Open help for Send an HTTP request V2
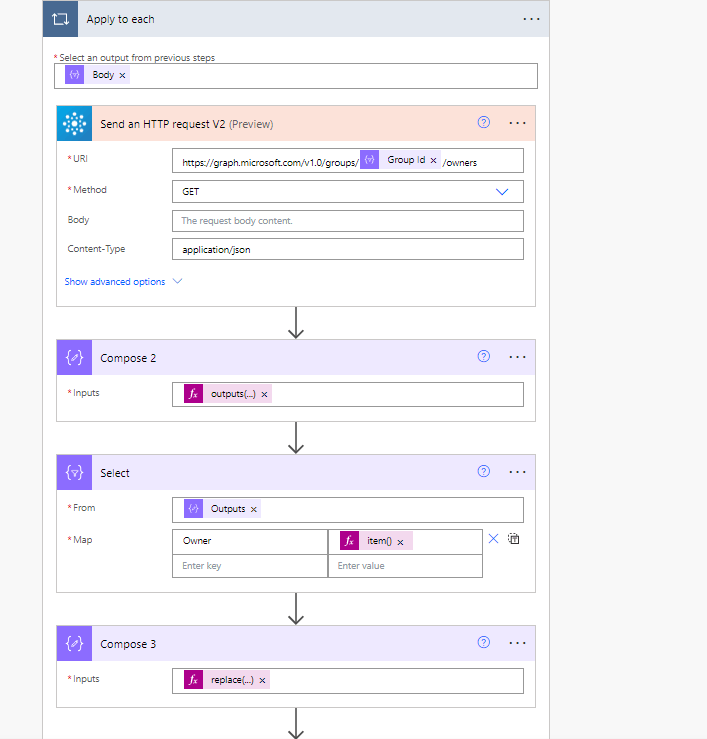 pos(484,123)
